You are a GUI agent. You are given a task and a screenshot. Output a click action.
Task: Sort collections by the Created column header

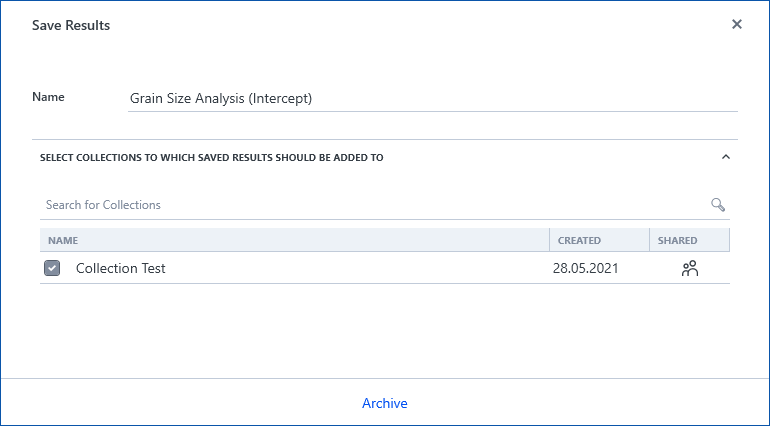pyautogui.click(x=579, y=241)
